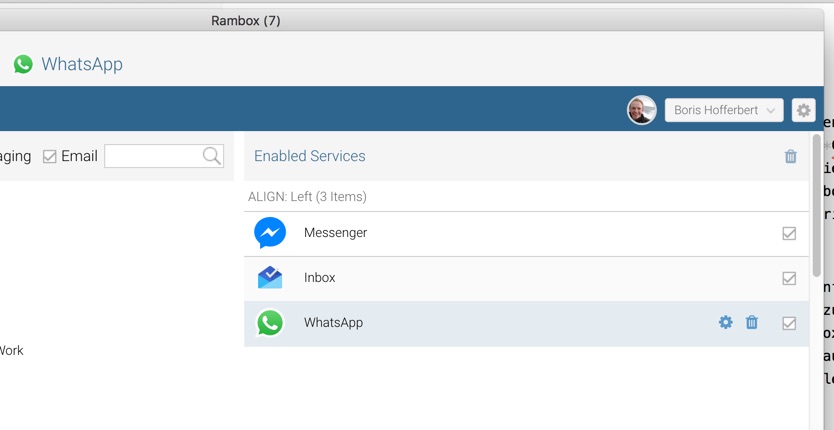Disable the Inbox service checkbox
The height and width of the screenshot is (430, 834).
(x=789, y=278)
